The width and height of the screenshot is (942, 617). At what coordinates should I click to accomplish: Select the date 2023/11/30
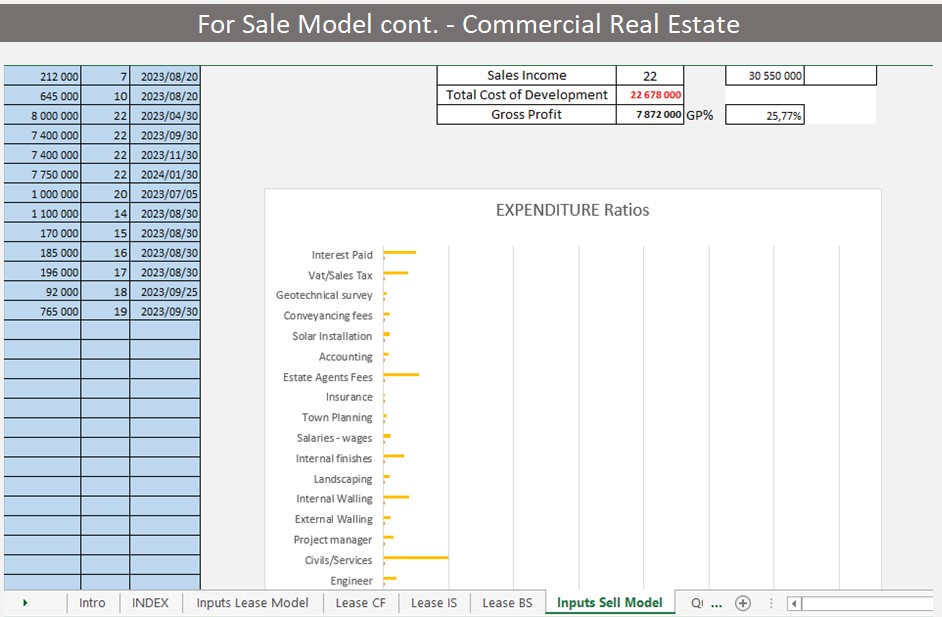(165, 155)
